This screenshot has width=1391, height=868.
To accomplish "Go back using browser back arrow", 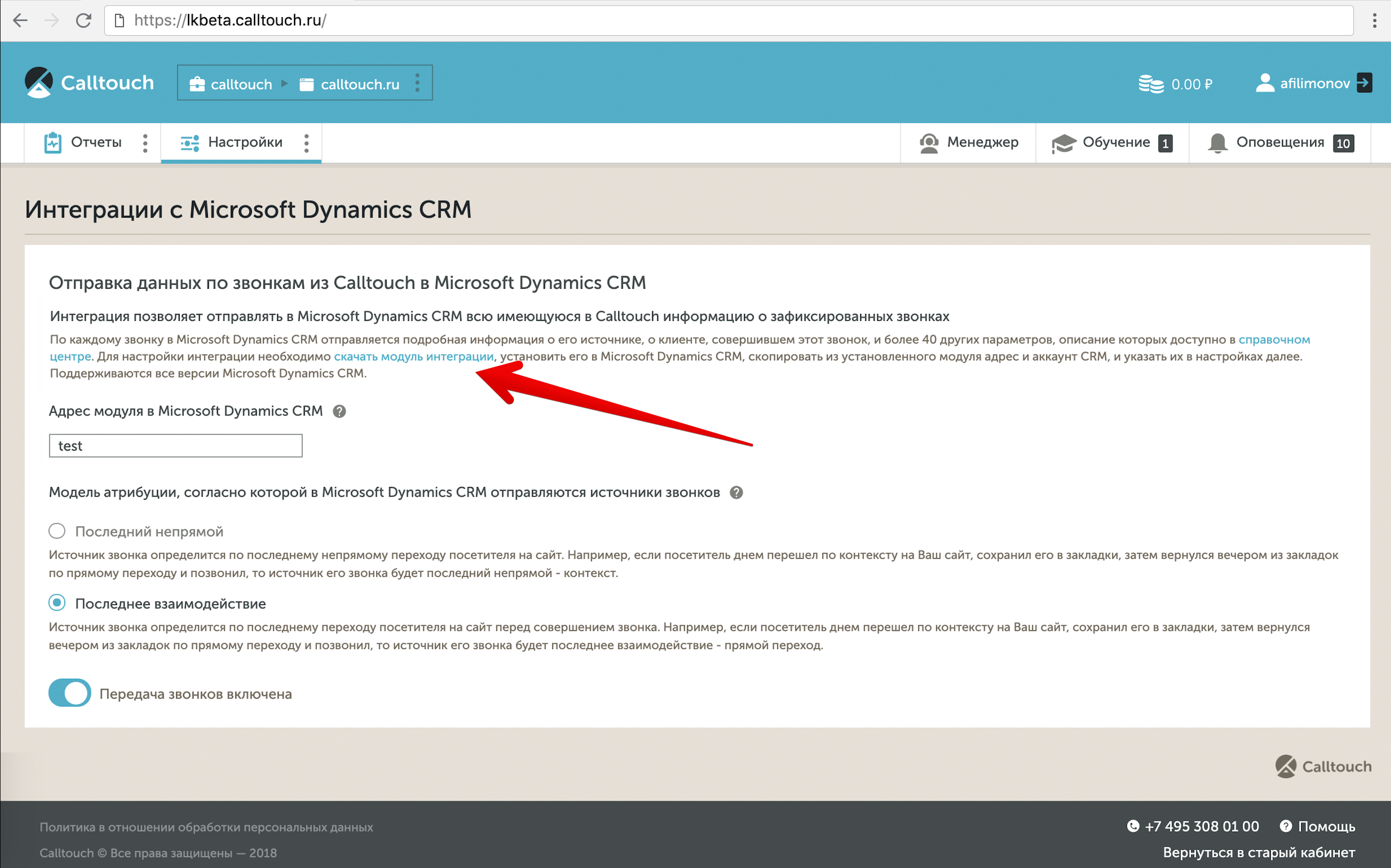I will (20, 21).
